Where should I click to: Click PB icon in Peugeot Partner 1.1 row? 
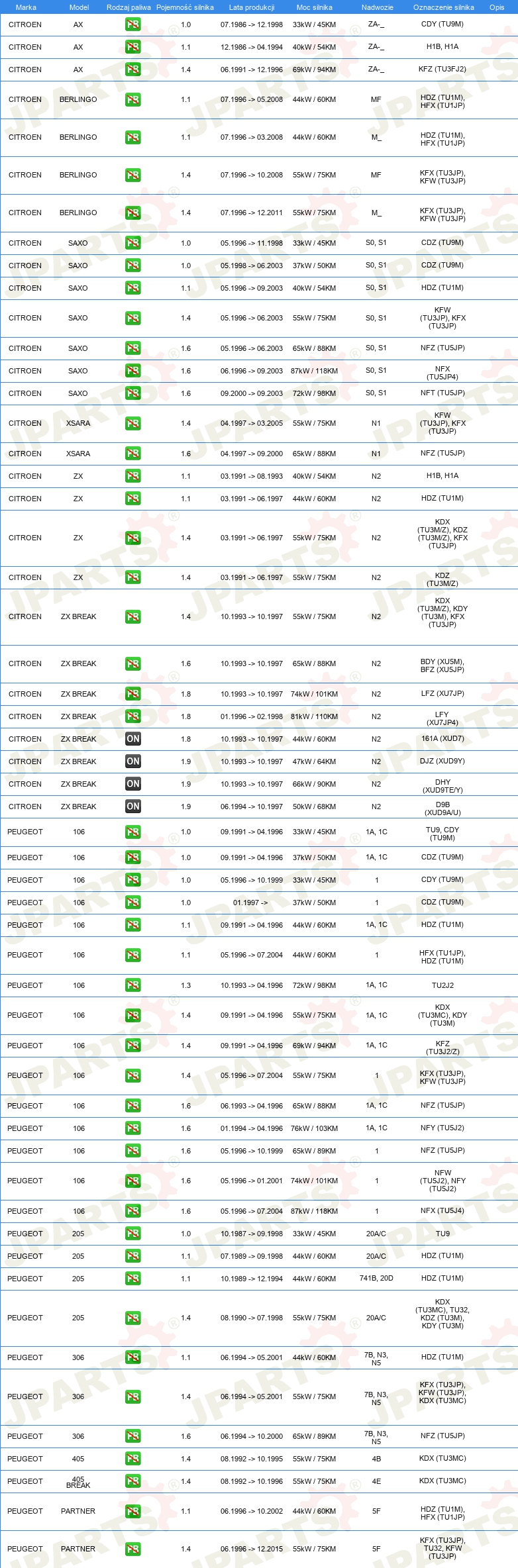click(x=133, y=1512)
